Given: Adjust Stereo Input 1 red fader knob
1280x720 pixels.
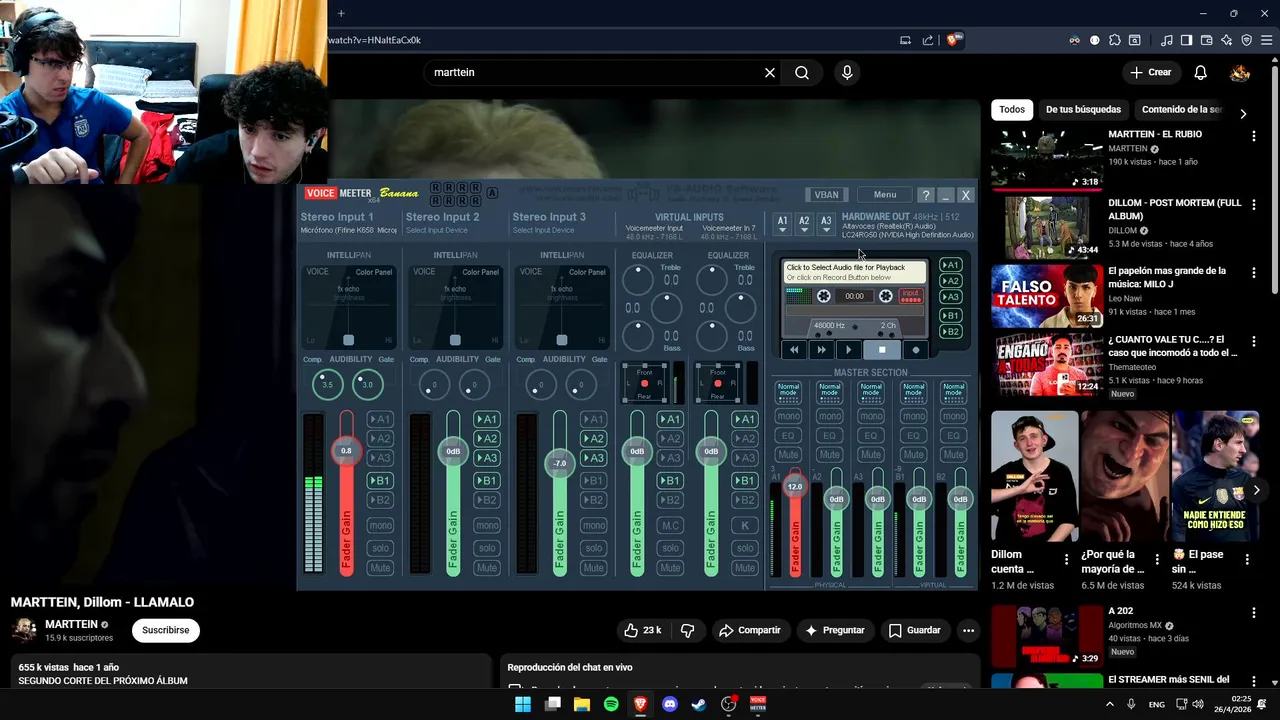Looking at the screenshot, I should [346, 451].
